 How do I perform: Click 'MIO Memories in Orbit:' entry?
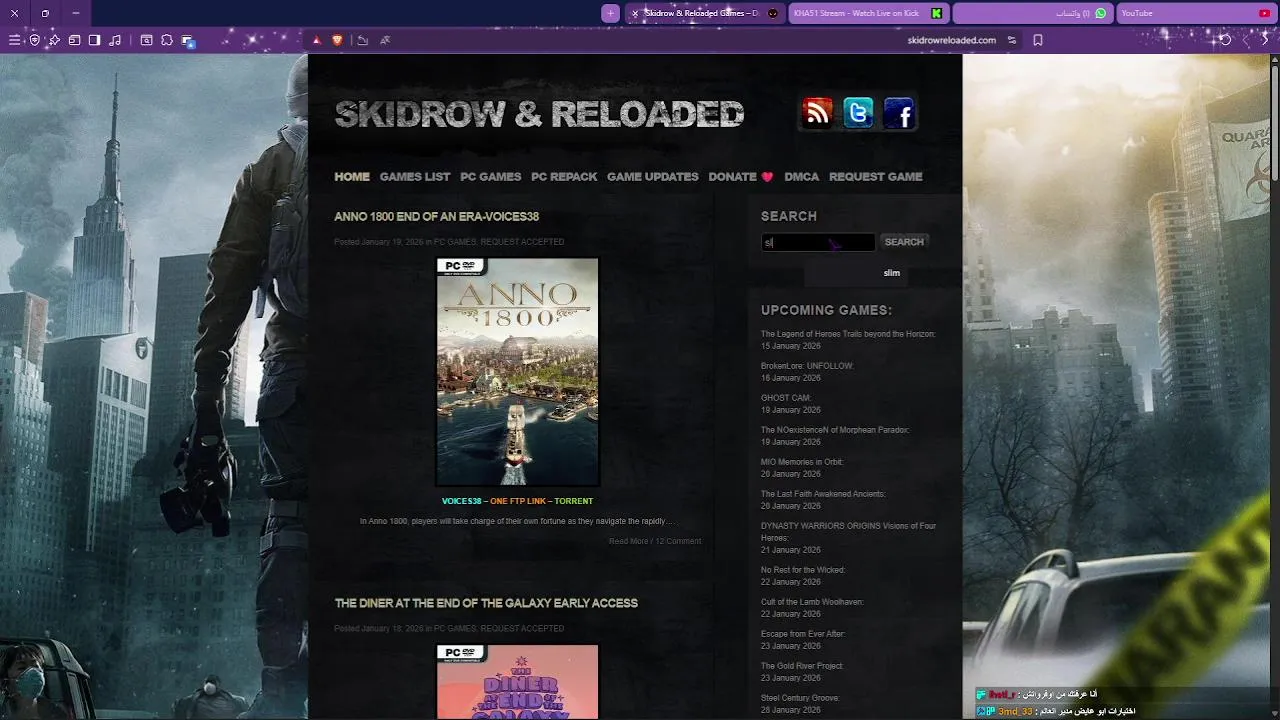pyautogui.click(x=802, y=462)
